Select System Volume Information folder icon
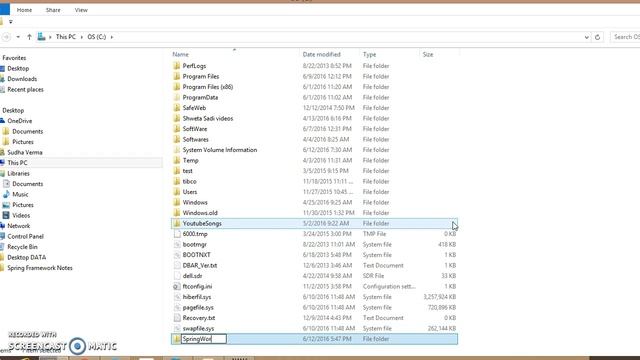Image resolution: width=640 pixels, height=360 pixels. pyautogui.click(x=176, y=150)
